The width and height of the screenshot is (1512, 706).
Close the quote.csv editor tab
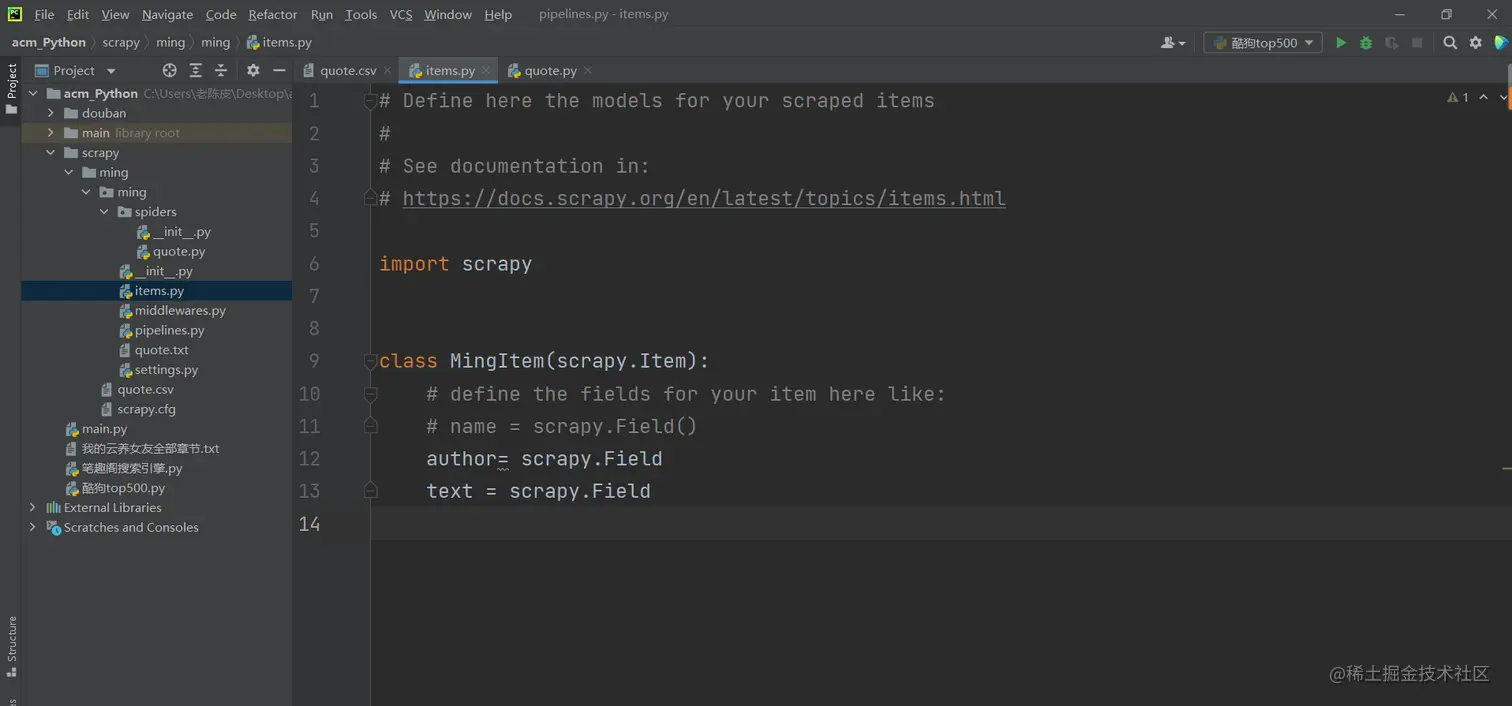pos(388,71)
